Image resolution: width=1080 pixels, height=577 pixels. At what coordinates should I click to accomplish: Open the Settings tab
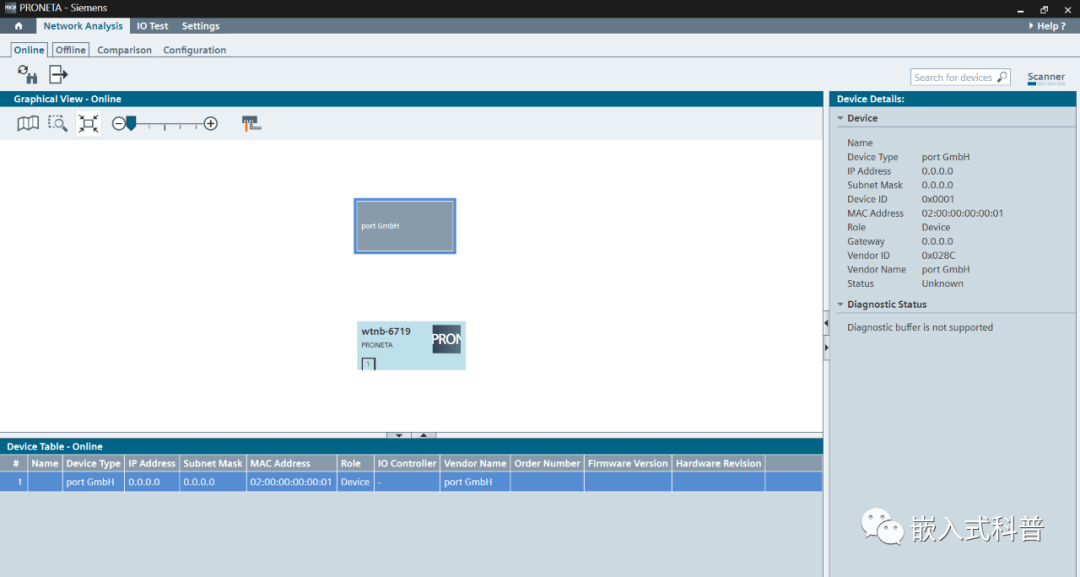(x=200, y=26)
